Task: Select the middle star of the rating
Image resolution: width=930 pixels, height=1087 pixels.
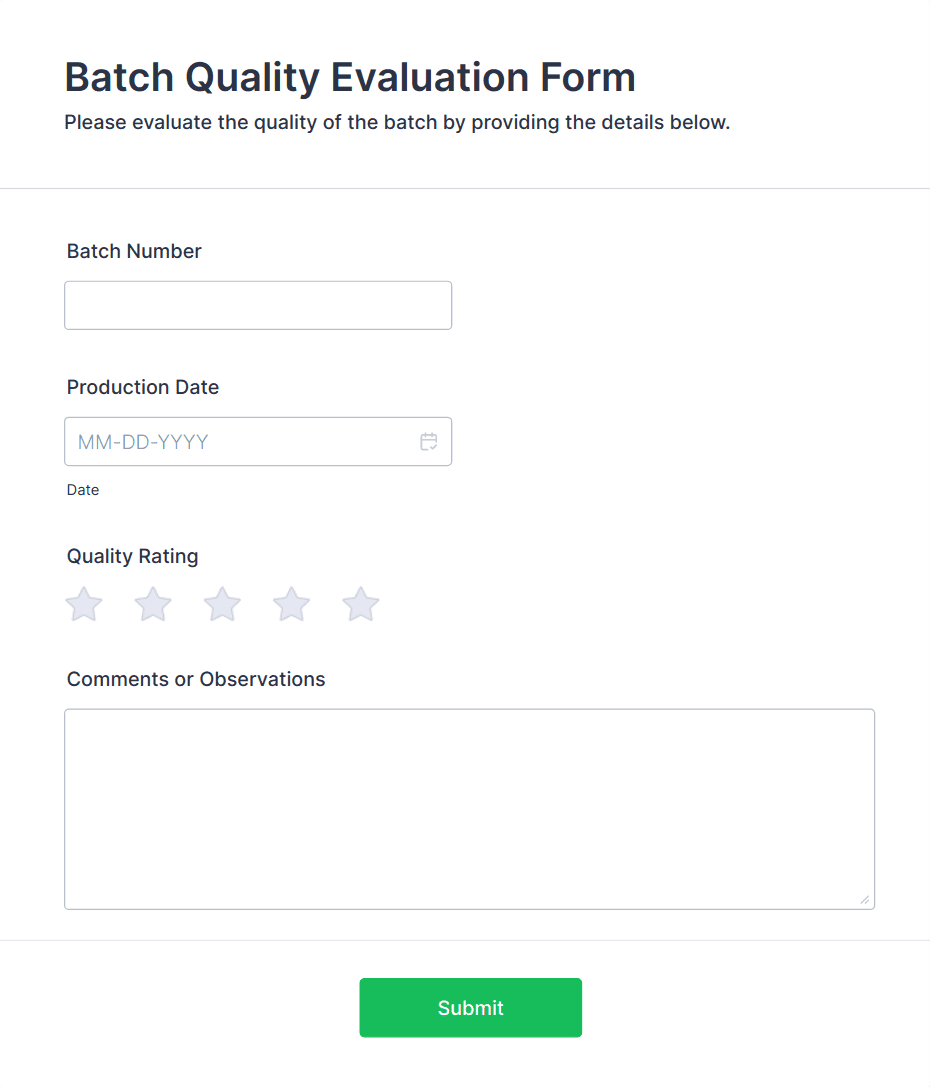Action: (x=221, y=604)
